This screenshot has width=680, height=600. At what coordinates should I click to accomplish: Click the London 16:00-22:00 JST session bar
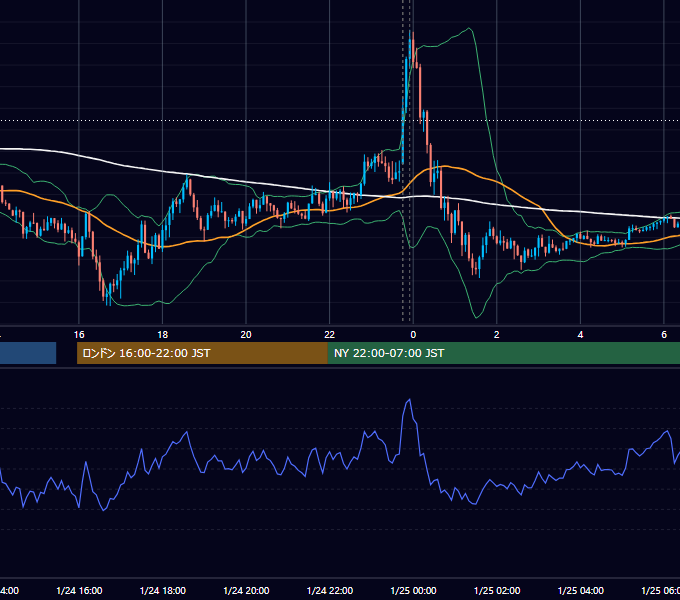(x=202, y=353)
